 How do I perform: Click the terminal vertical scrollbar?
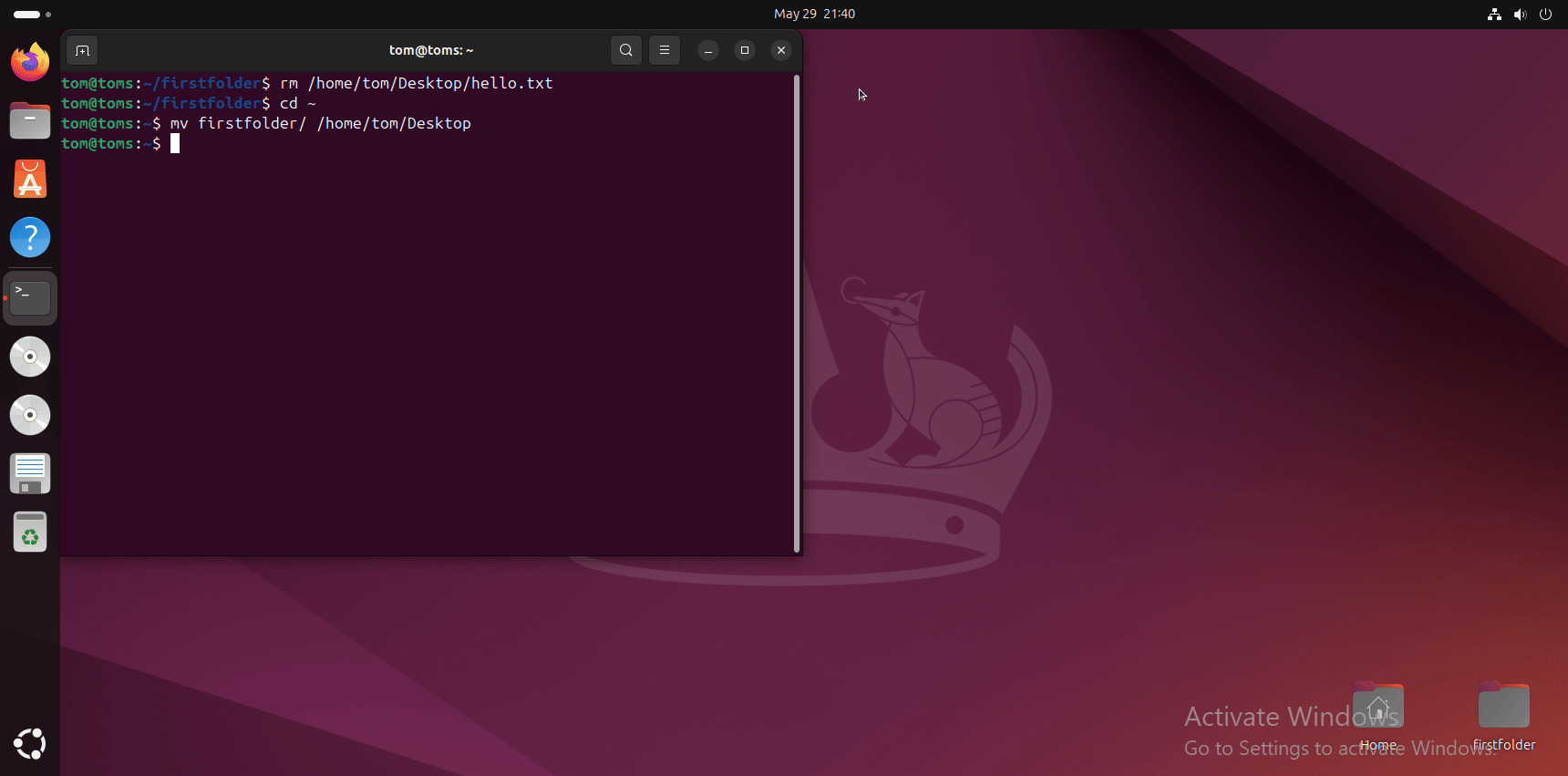pos(797,313)
